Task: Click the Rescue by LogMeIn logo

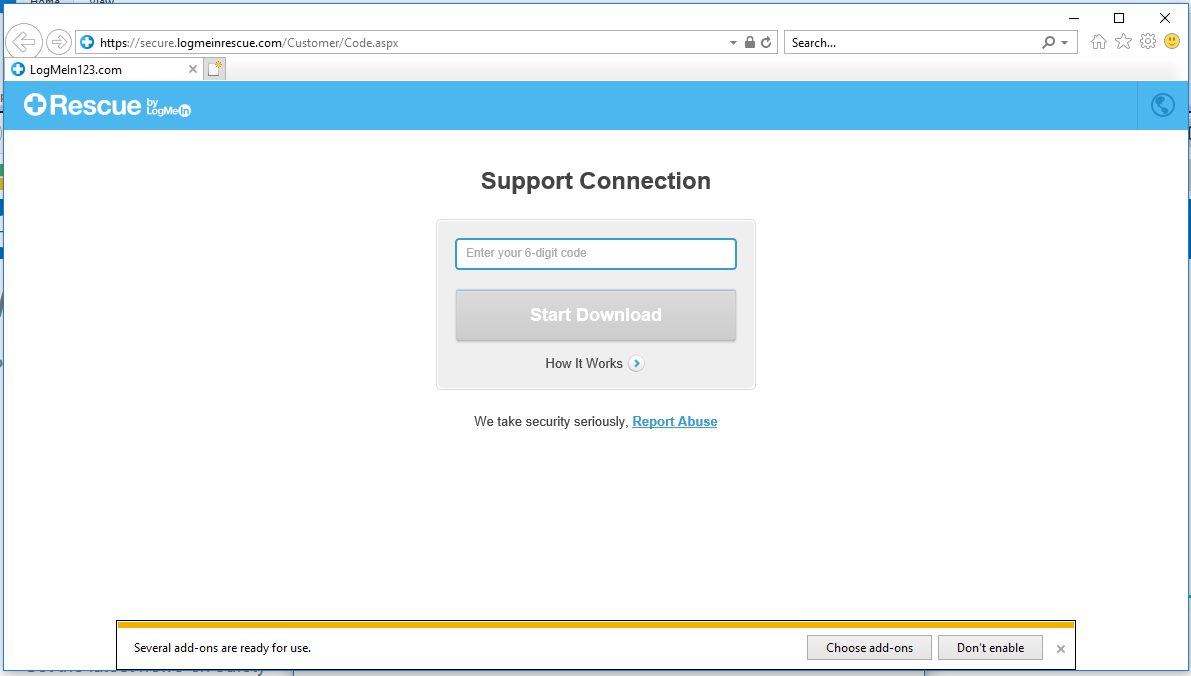Action: (107, 105)
